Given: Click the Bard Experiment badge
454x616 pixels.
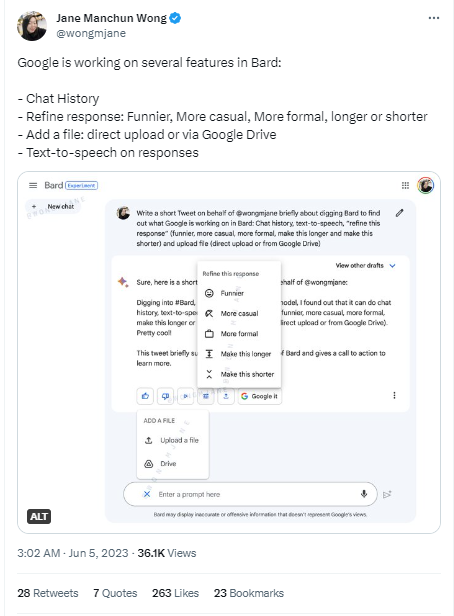Looking at the screenshot, I should [81, 185].
